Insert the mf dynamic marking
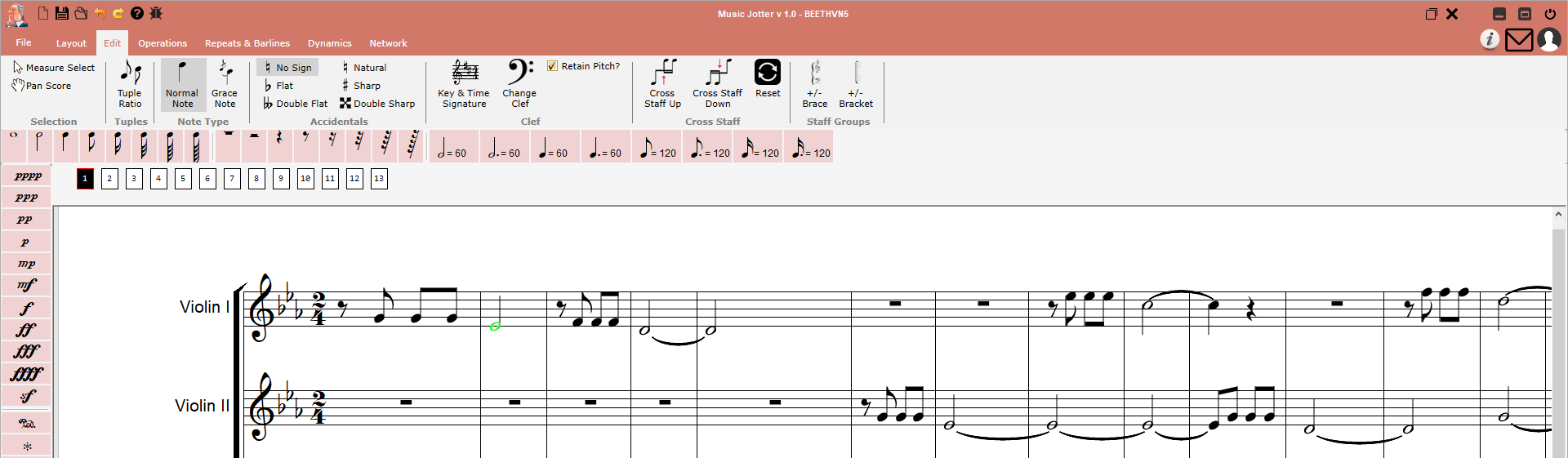Image resolution: width=1568 pixels, height=458 pixels. [26, 286]
